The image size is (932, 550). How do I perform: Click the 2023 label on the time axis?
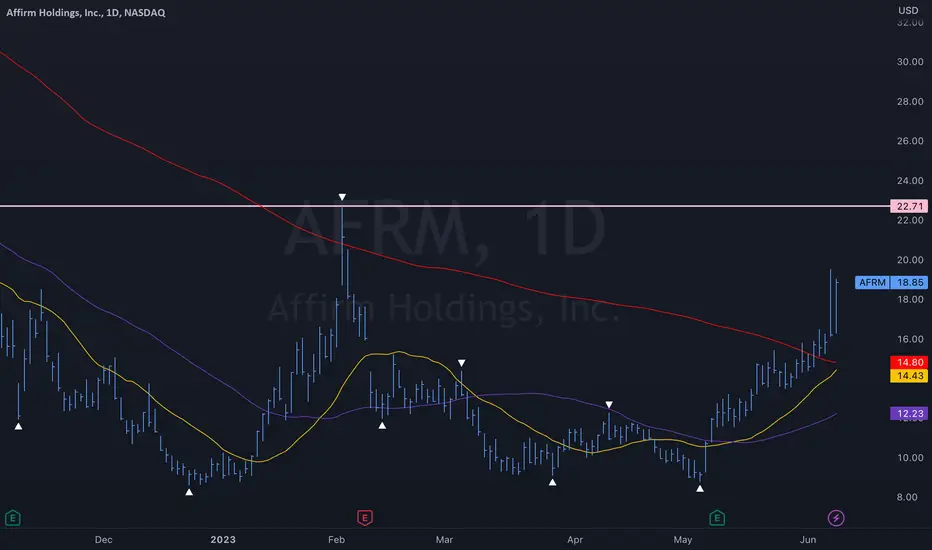coord(223,539)
